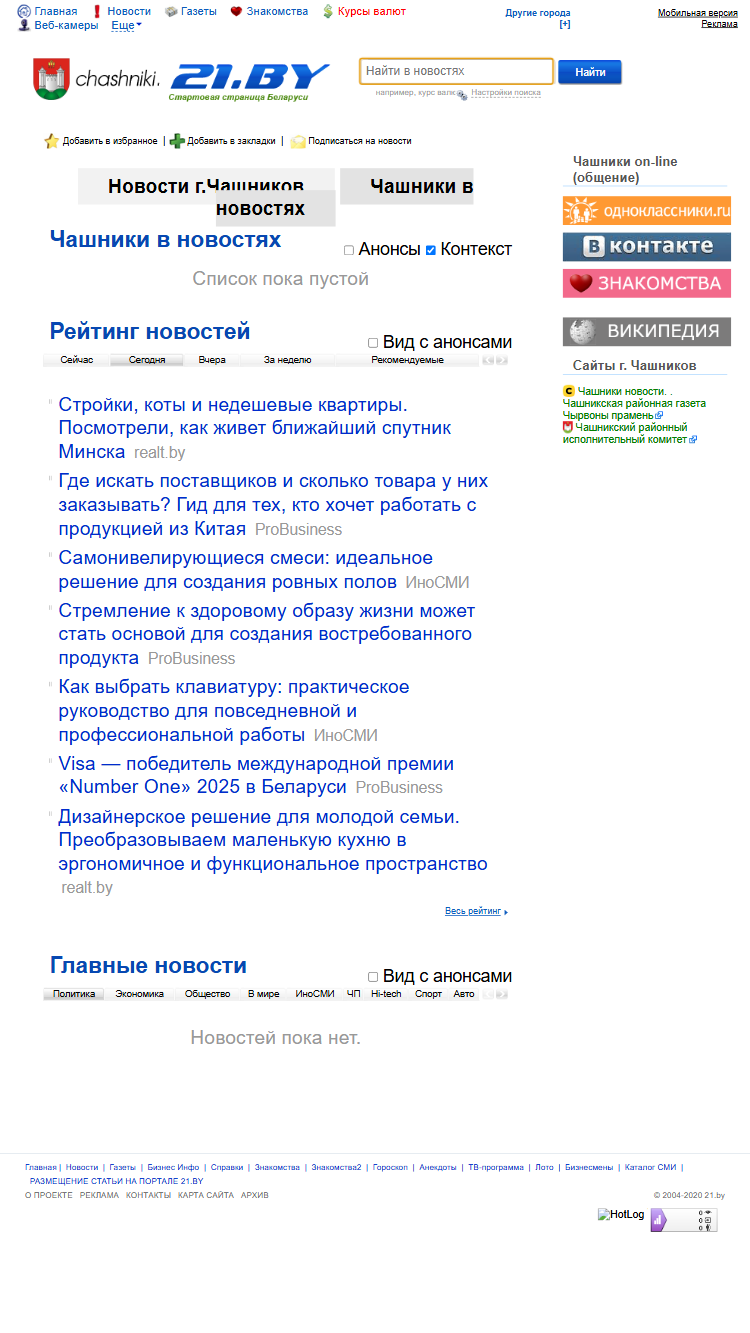Click the right arrow in Главные новости tabs

tap(502, 994)
